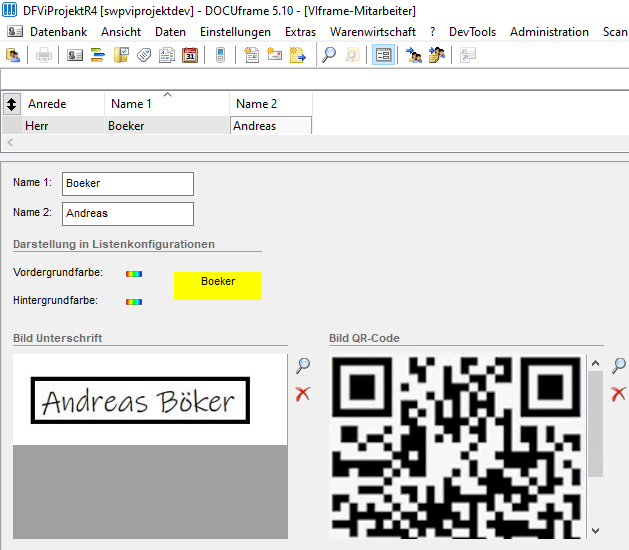Select the Boeker cell in list row

point(167,126)
